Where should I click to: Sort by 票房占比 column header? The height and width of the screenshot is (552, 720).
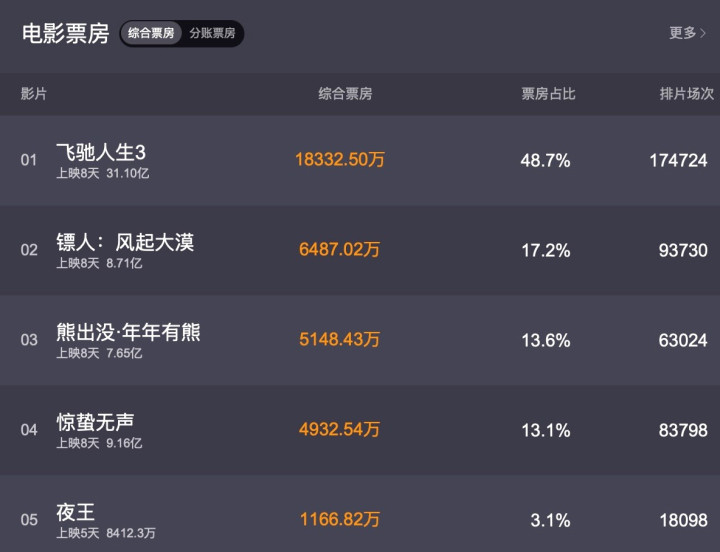pos(548,94)
